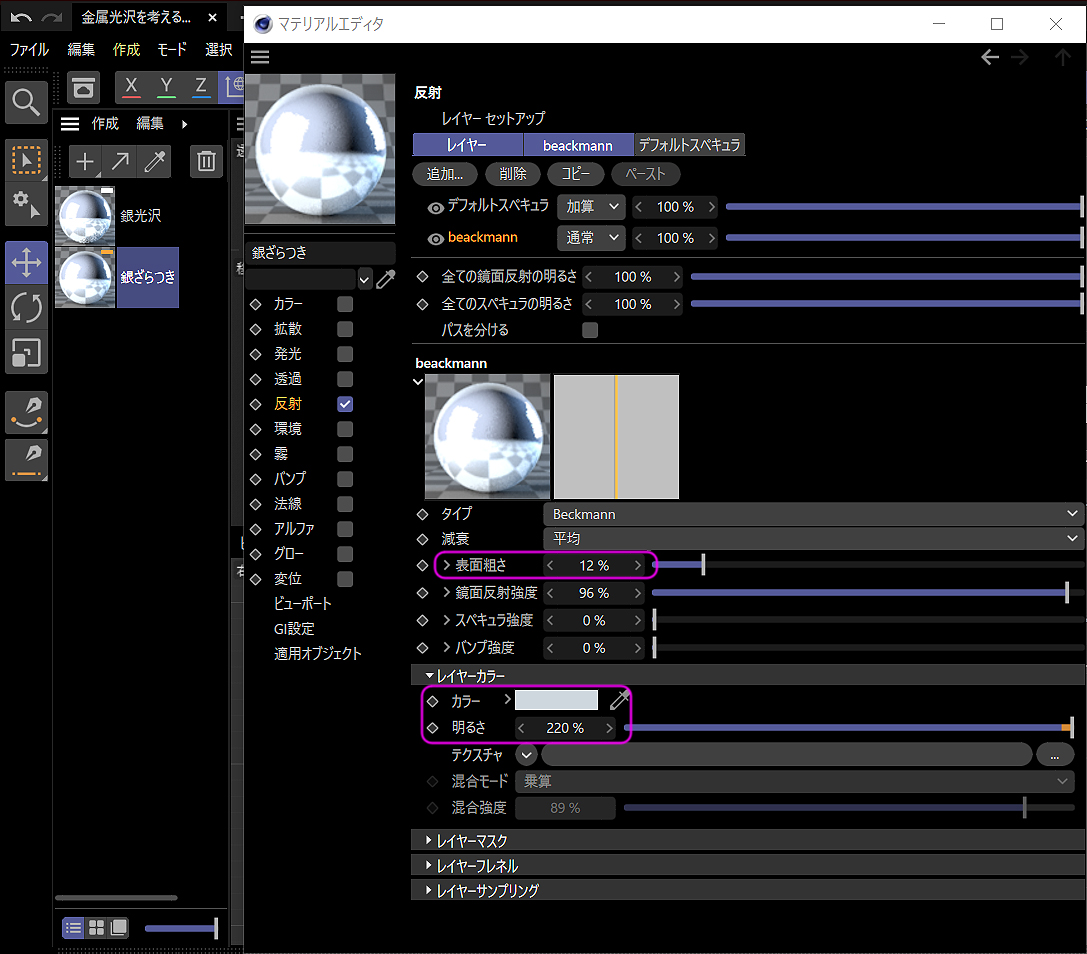Disable the 反射 channel checkbox
The image size is (1087, 954).
pyautogui.click(x=345, y=404)
